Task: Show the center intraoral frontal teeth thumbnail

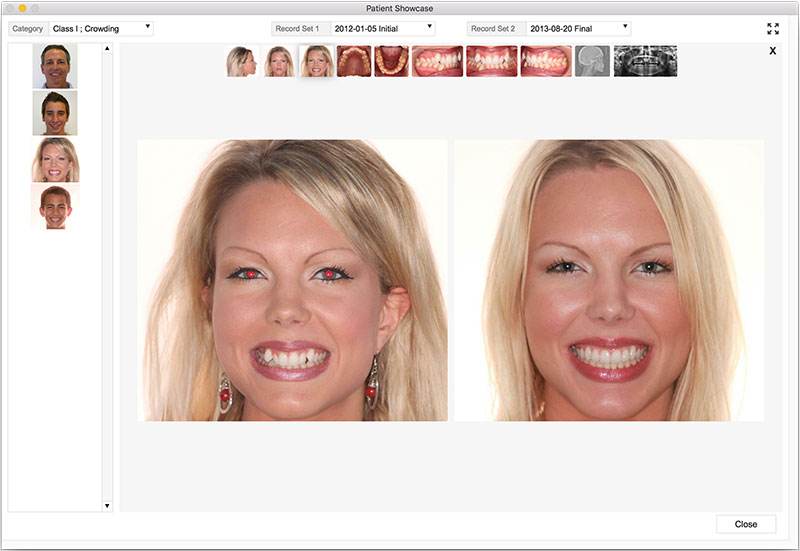Action: 492,61
